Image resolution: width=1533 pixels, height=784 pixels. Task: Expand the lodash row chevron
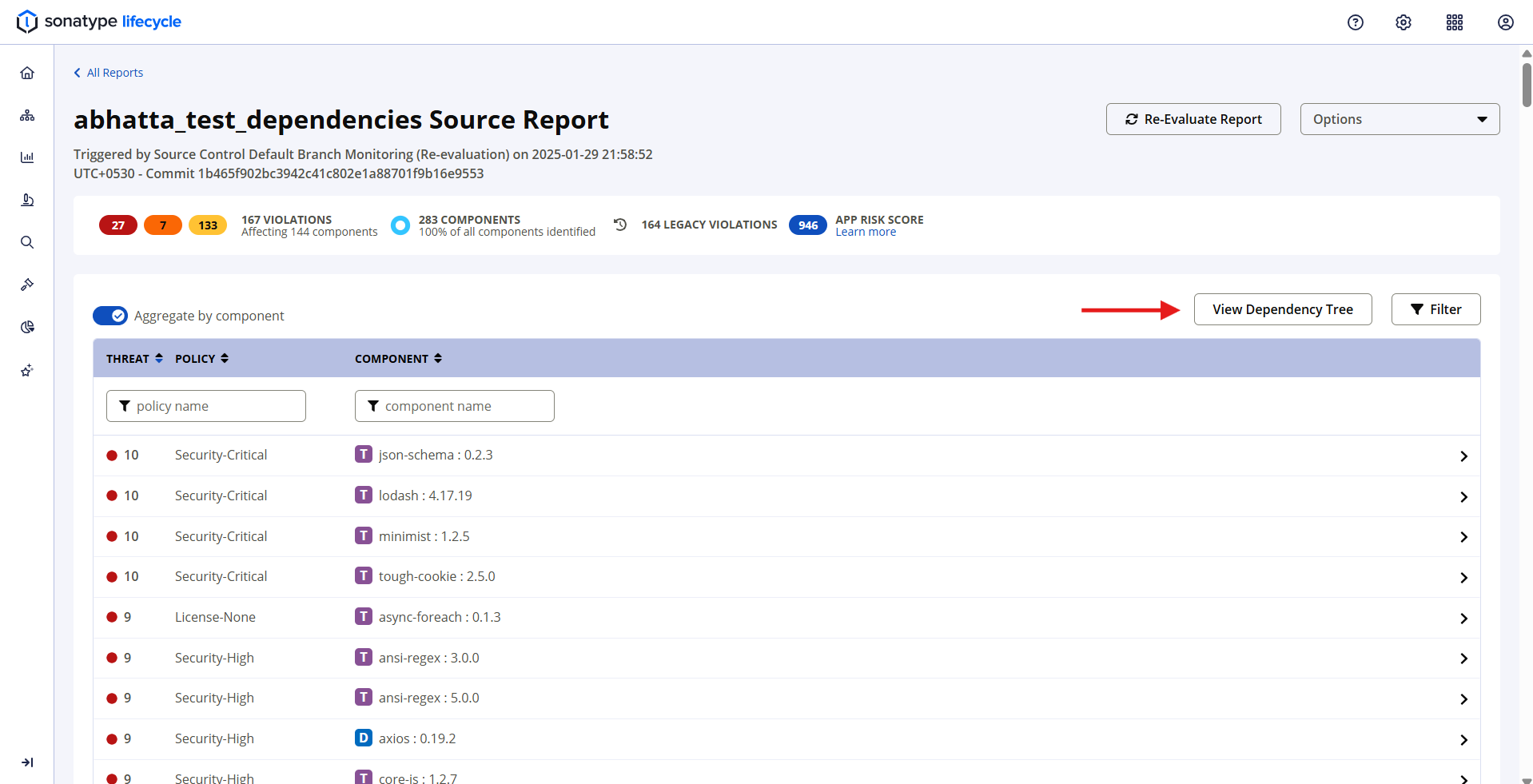pyautogui.click(x=1463, y=497)
